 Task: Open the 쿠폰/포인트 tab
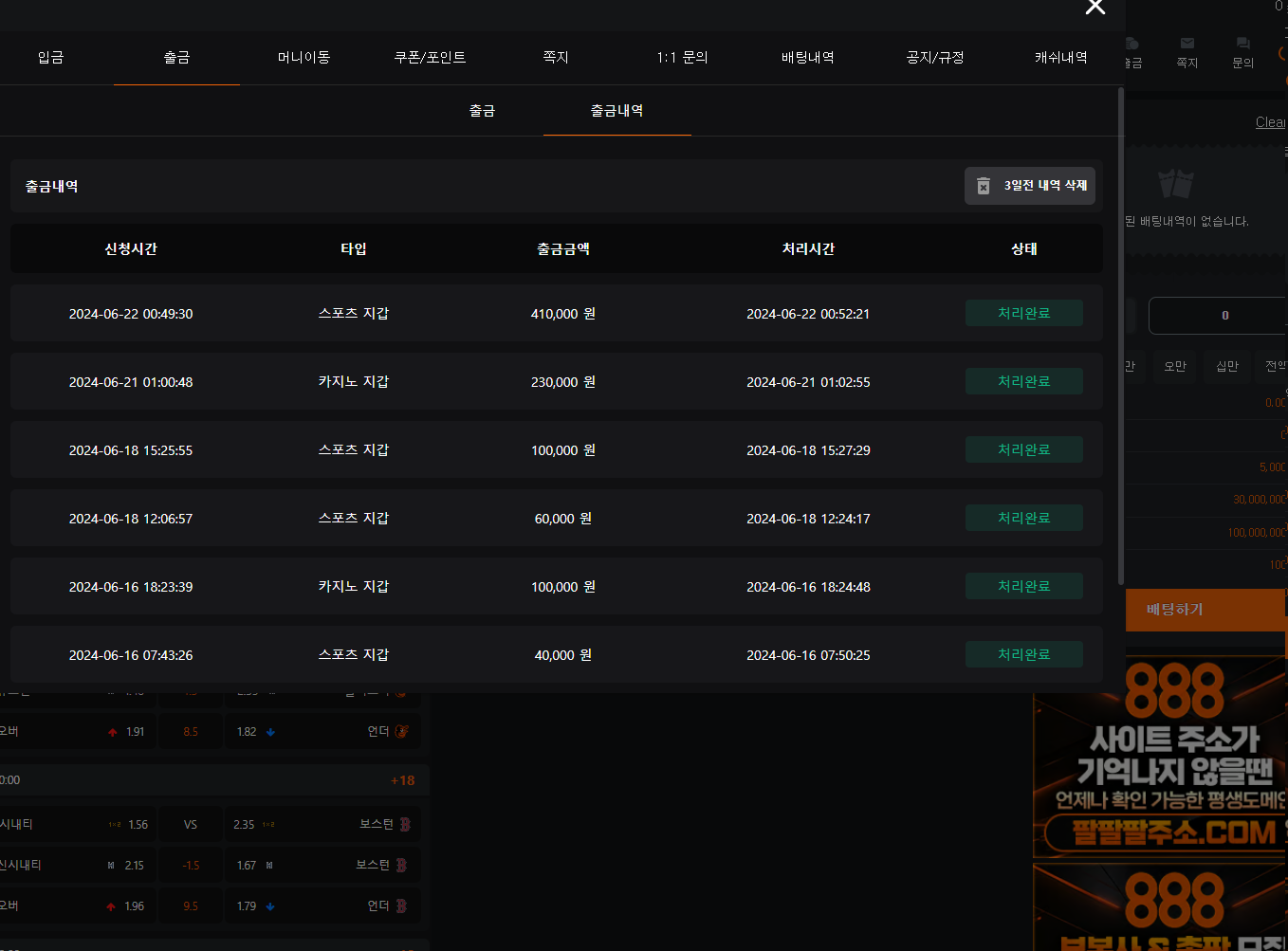tap(430, 58)
